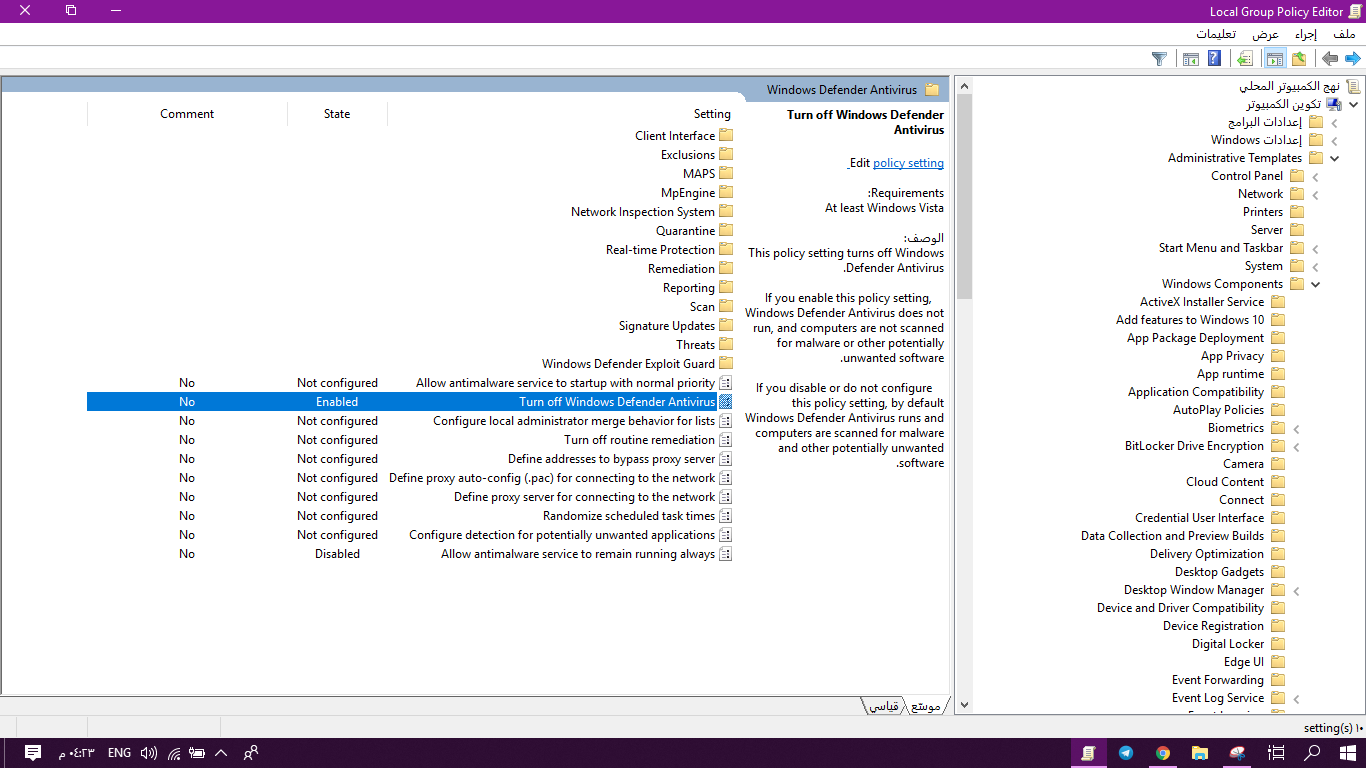Open Google Chrome from the taskbar
This screenshot has height=768, width=1366.
tap(1163, 753)
